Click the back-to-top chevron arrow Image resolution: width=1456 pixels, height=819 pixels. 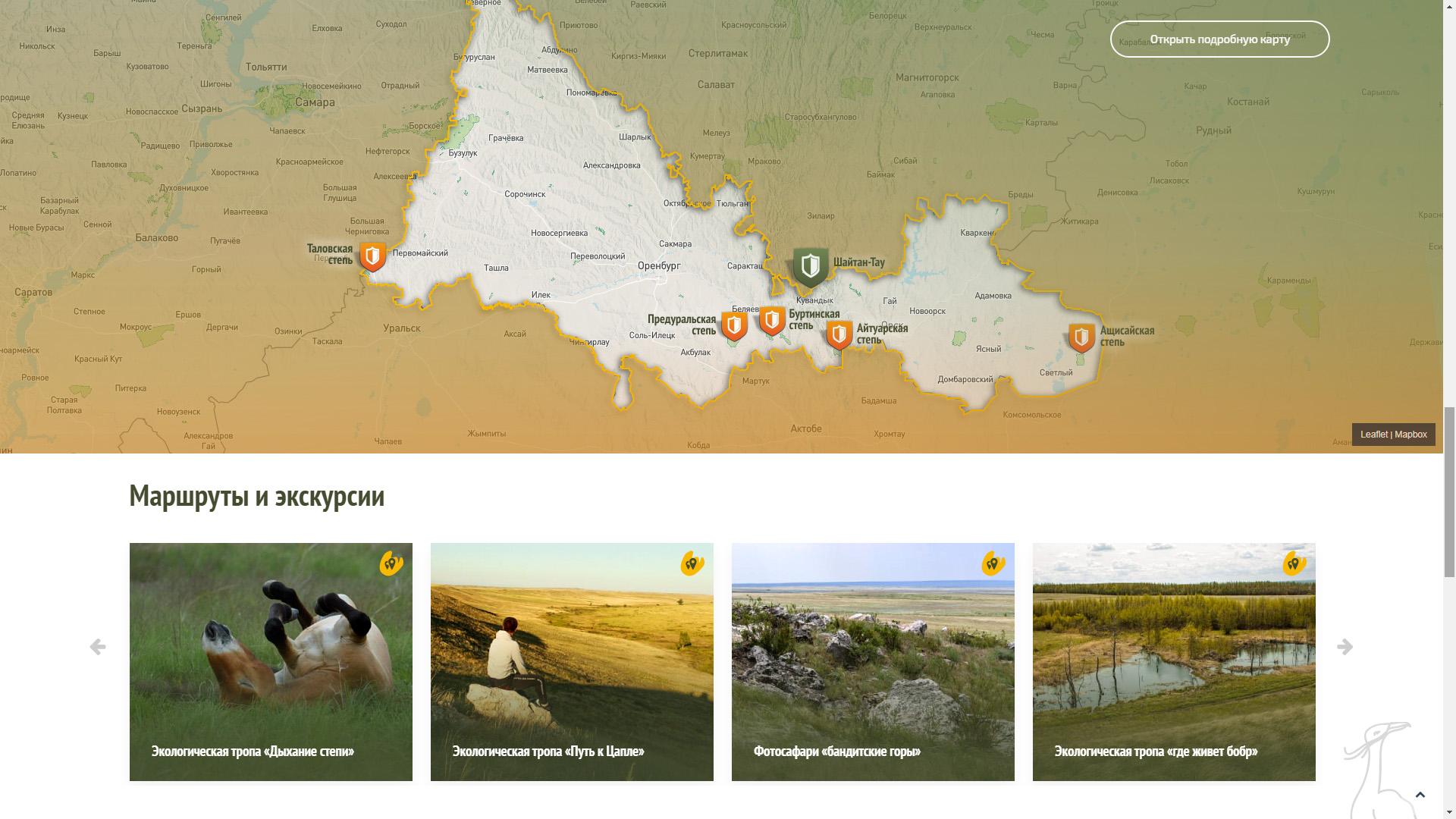point(1420,795)
